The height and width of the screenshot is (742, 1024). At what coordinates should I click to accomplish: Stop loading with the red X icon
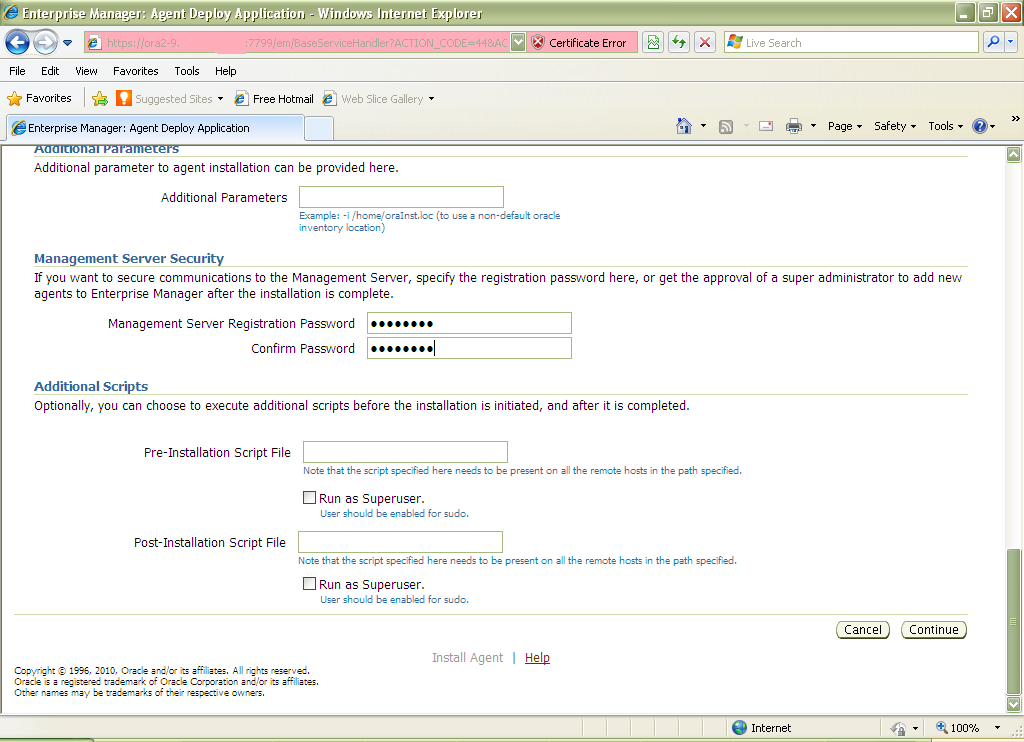tap(705, 42)
